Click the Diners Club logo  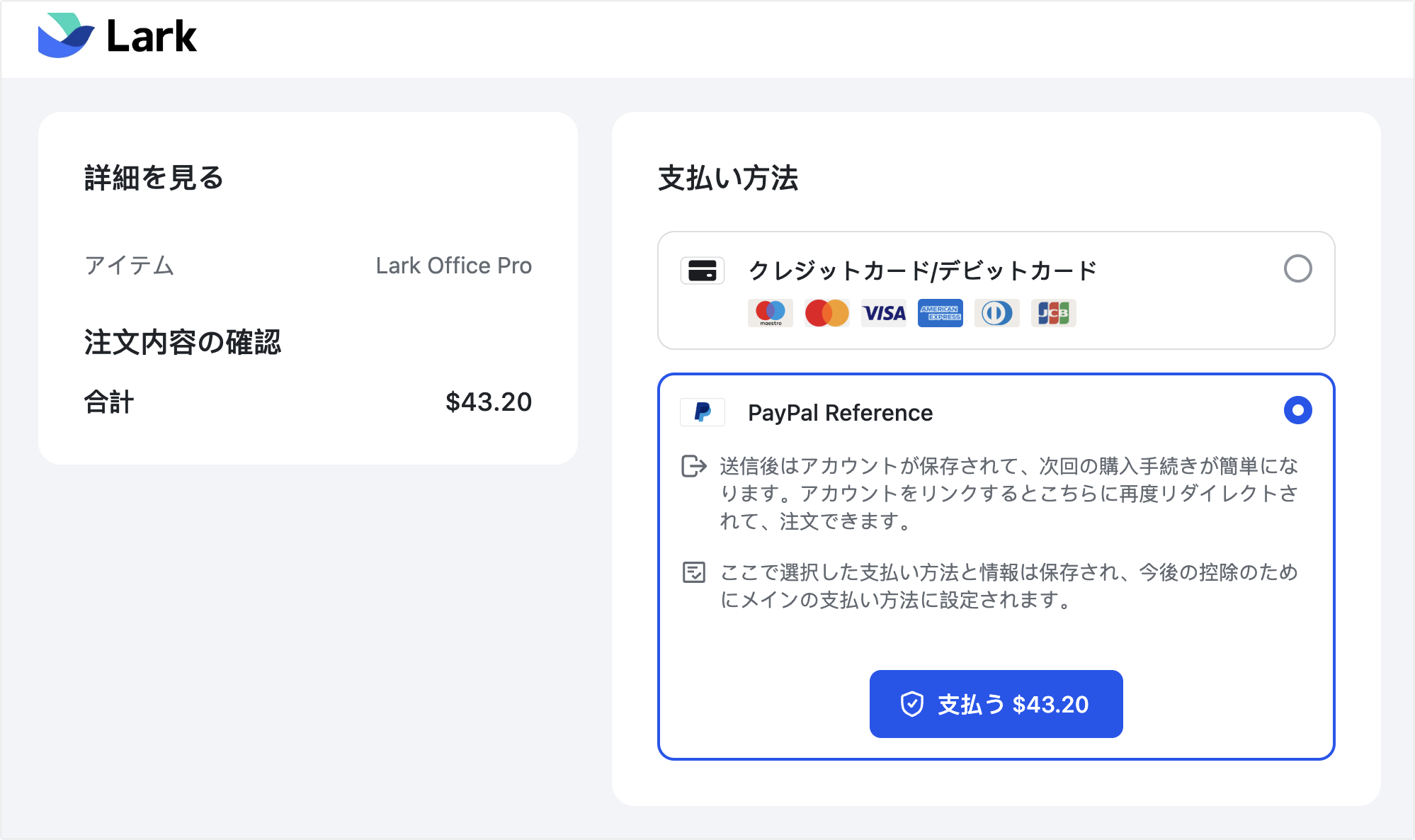pyautogui.click(x=997, y=313)
